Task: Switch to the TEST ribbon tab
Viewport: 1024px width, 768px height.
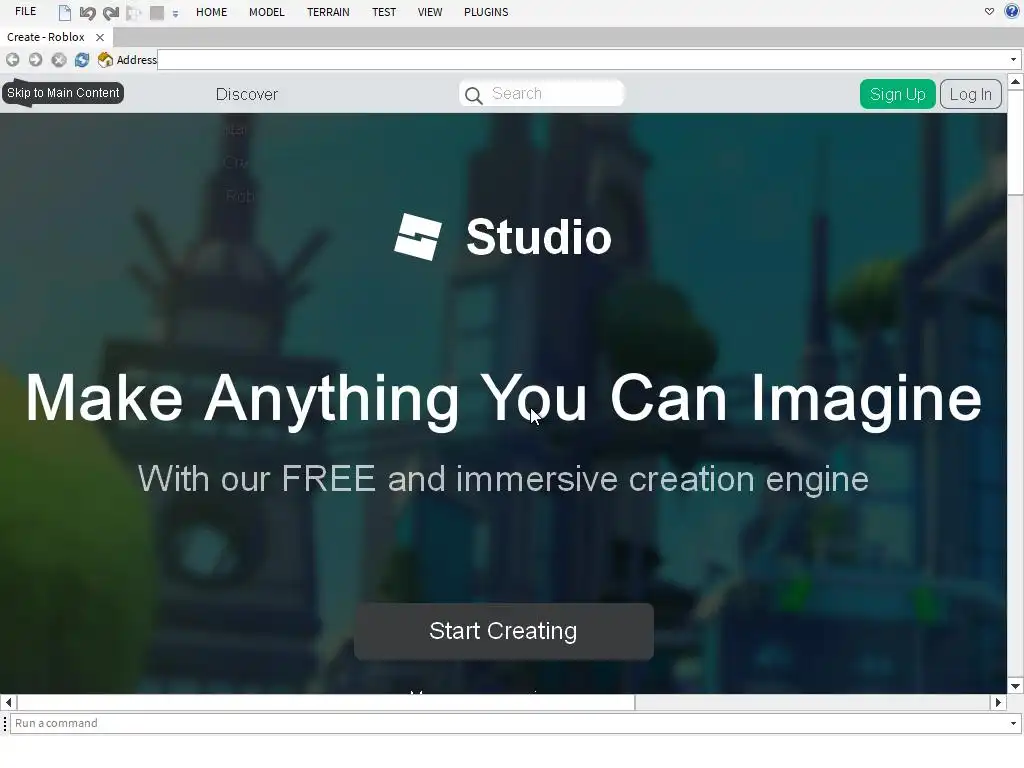Action: 384,12
